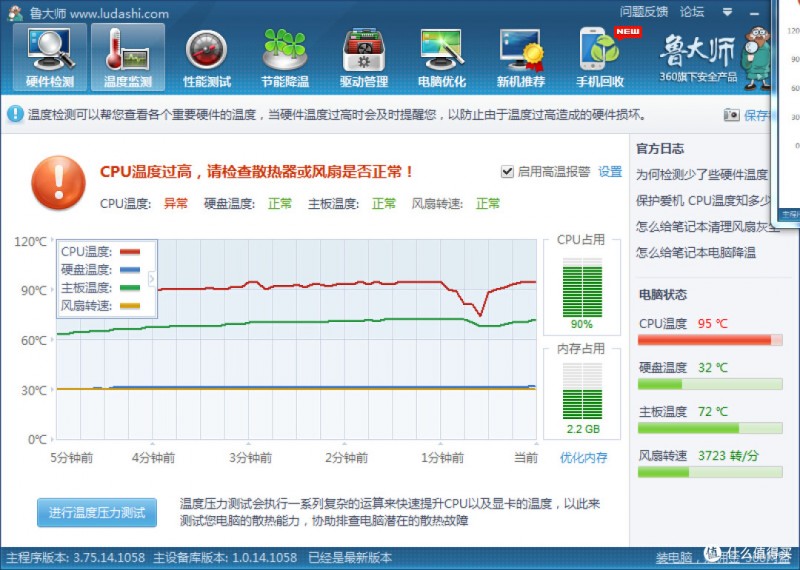Image resolution: width=800 pixels, height=570 pixels.
Task: Click the 1分钟前 time axis label
Action: tap(442, 458)
